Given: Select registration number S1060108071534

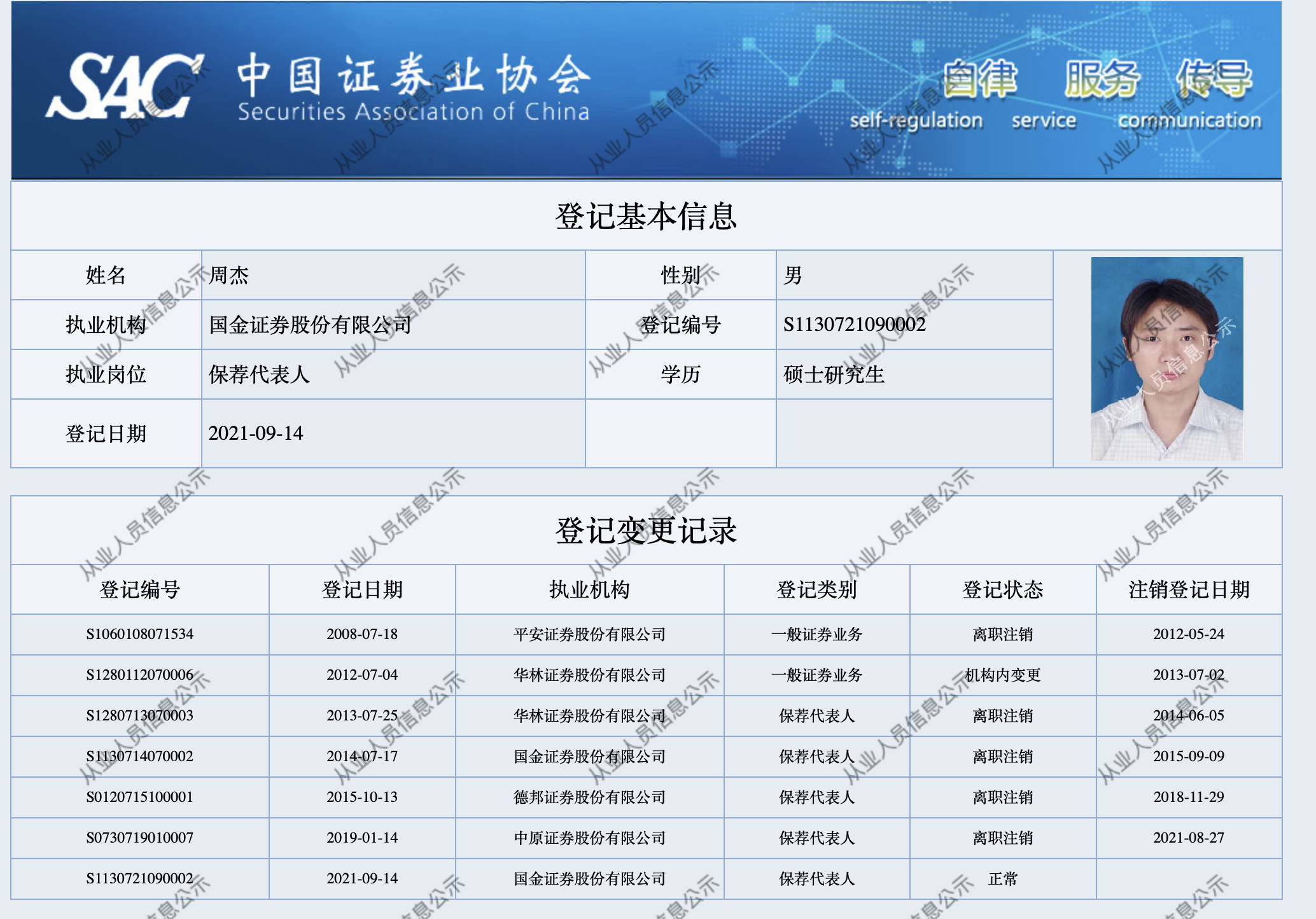Looking at the screenshot, I should (x=140, y=634).
